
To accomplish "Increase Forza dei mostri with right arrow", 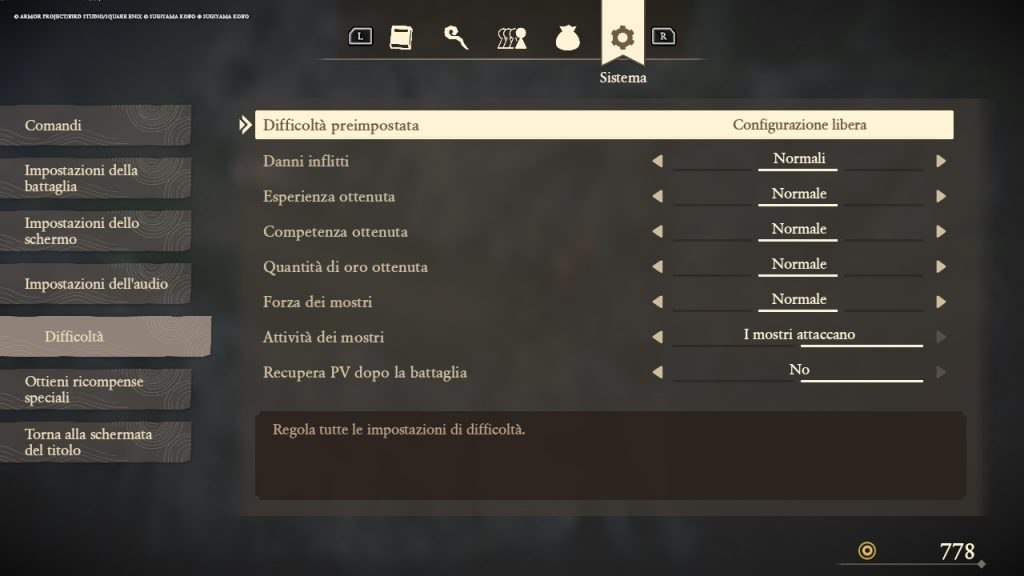I will pyautogui.click(x=941, y=302).
